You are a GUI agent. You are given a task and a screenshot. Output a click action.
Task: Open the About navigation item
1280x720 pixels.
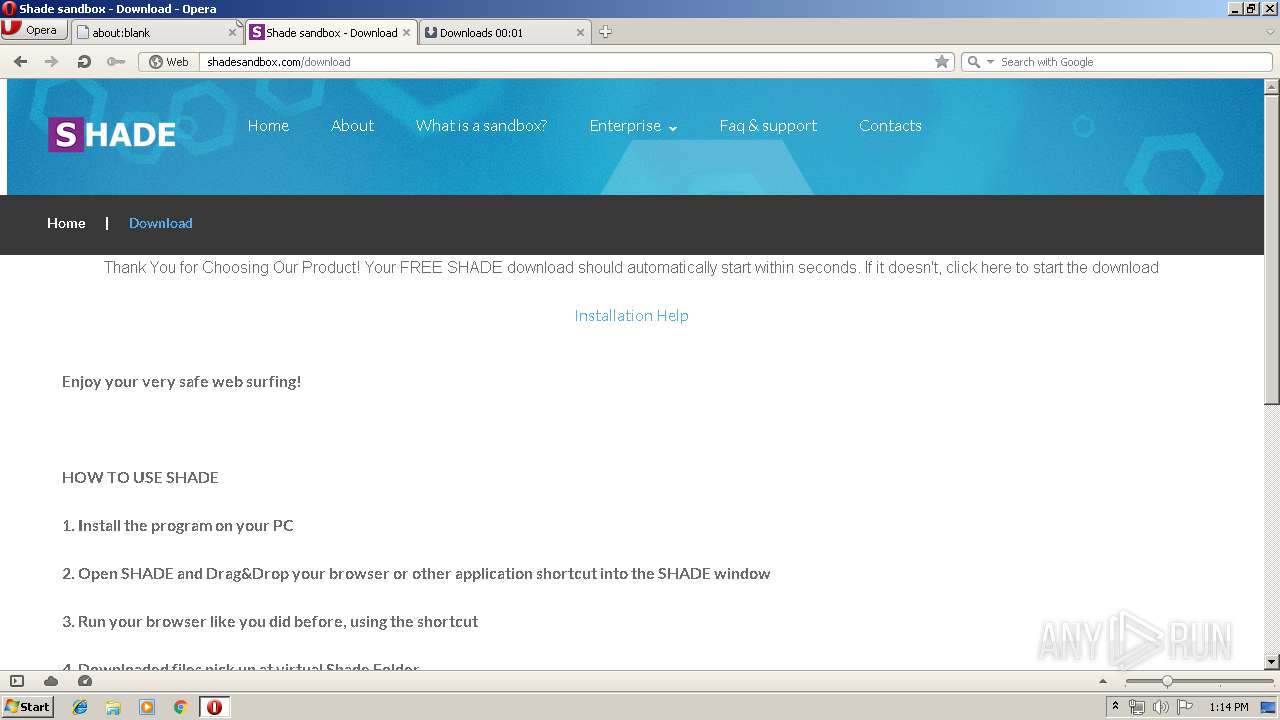(x=352, y=126)
